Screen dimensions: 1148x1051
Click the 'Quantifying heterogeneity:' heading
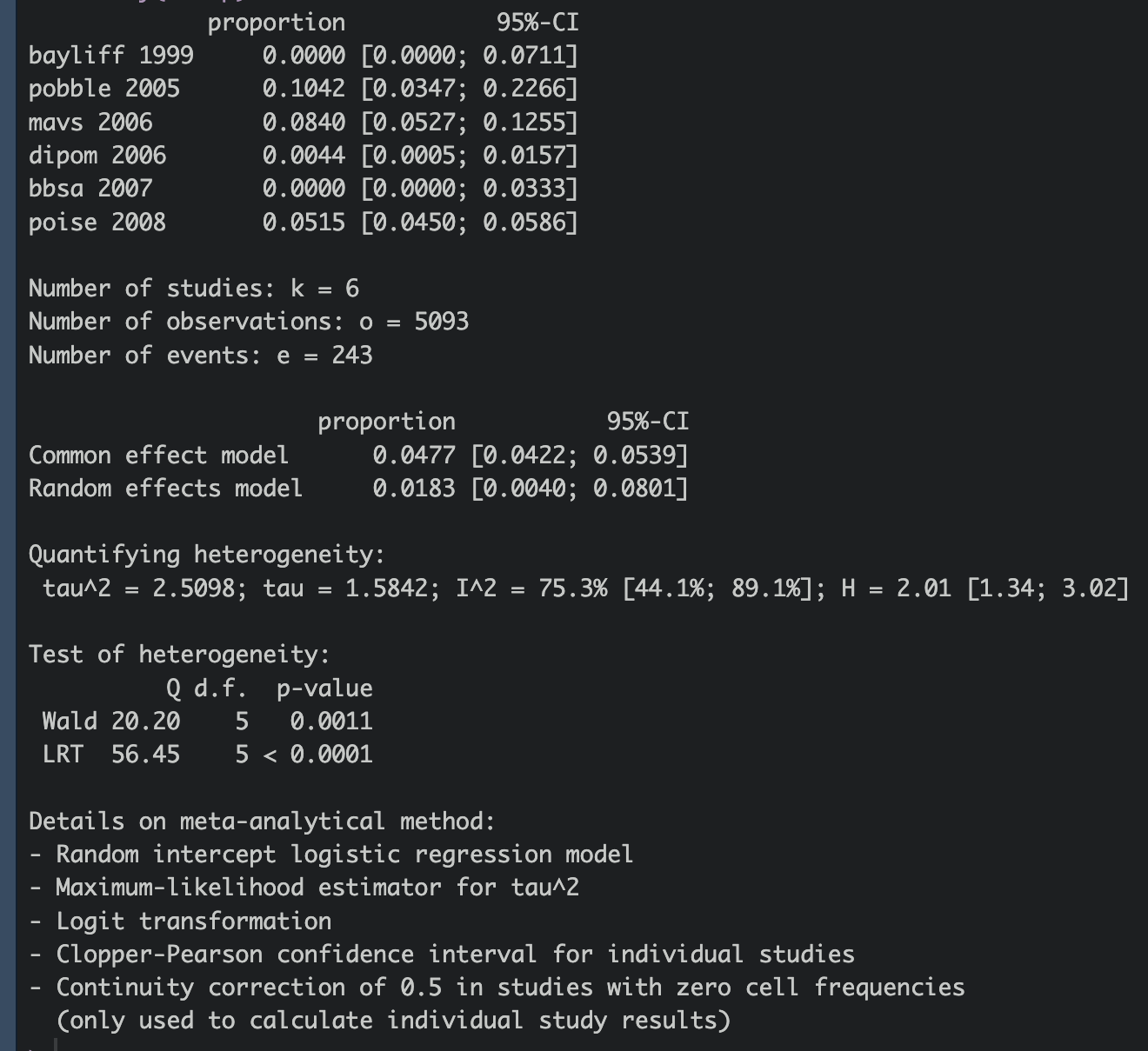pos(206,555)
